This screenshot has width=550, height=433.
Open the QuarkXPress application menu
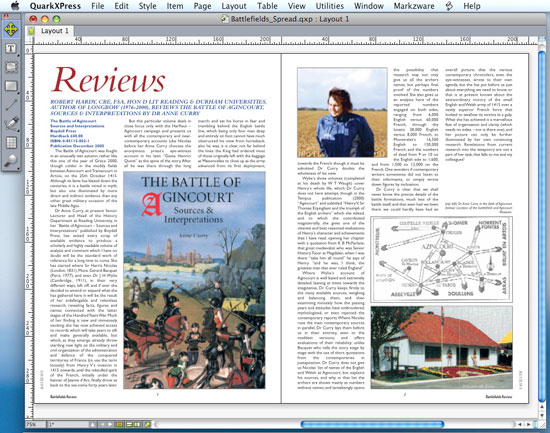55,6
